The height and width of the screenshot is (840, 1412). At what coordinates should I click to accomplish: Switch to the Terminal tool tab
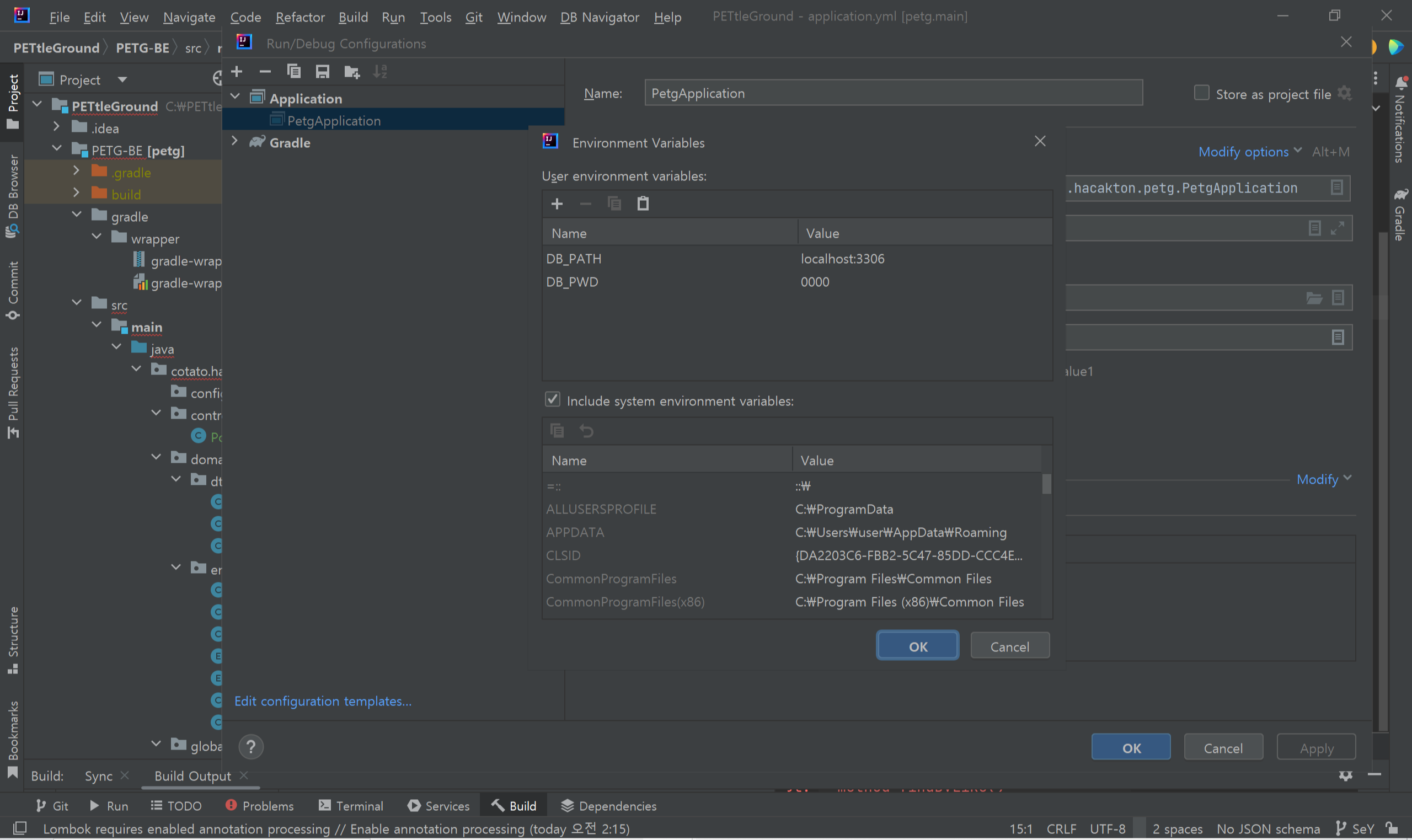point(351,805)
